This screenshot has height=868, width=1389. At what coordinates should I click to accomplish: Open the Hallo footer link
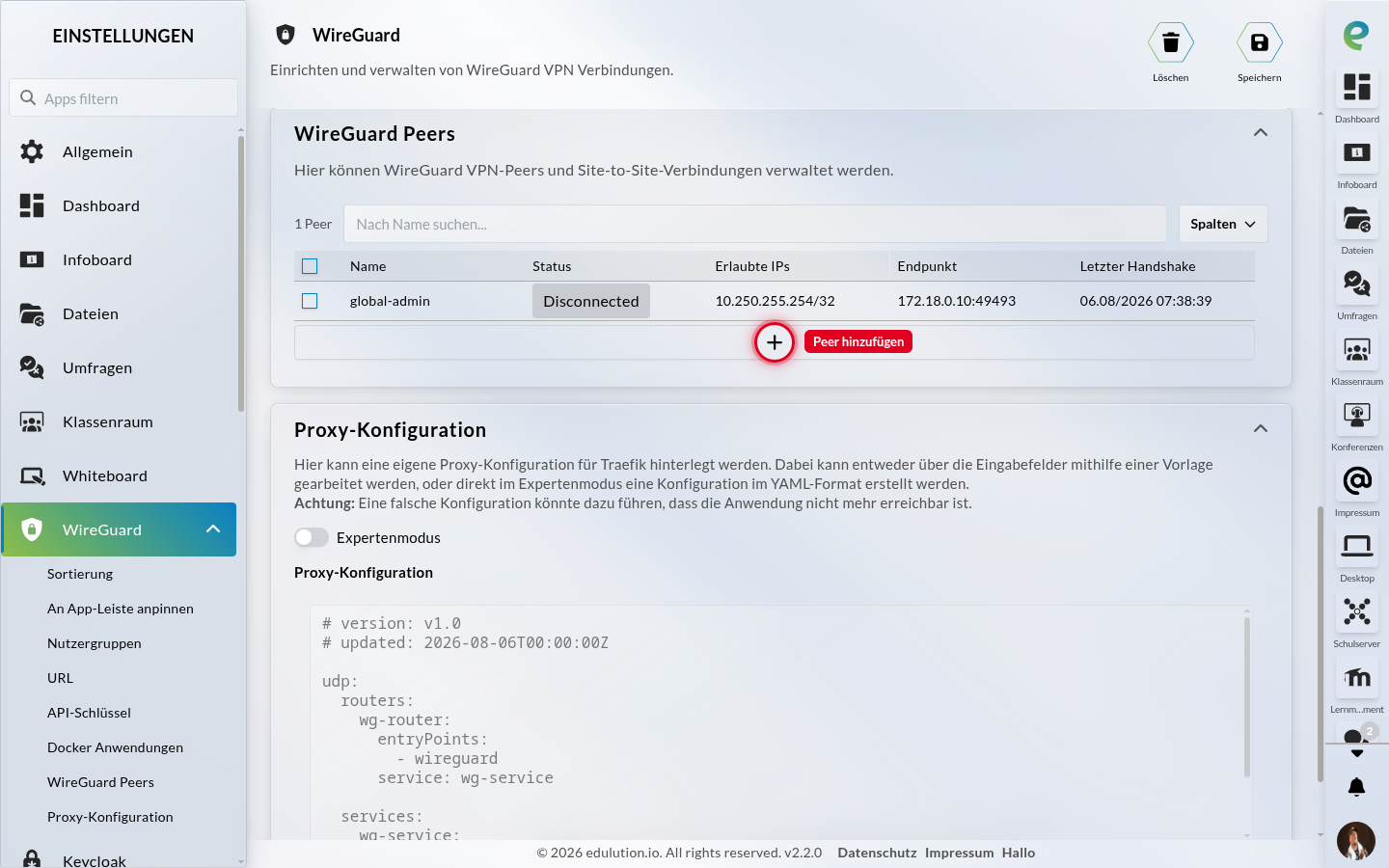(x=1019, y=853)
